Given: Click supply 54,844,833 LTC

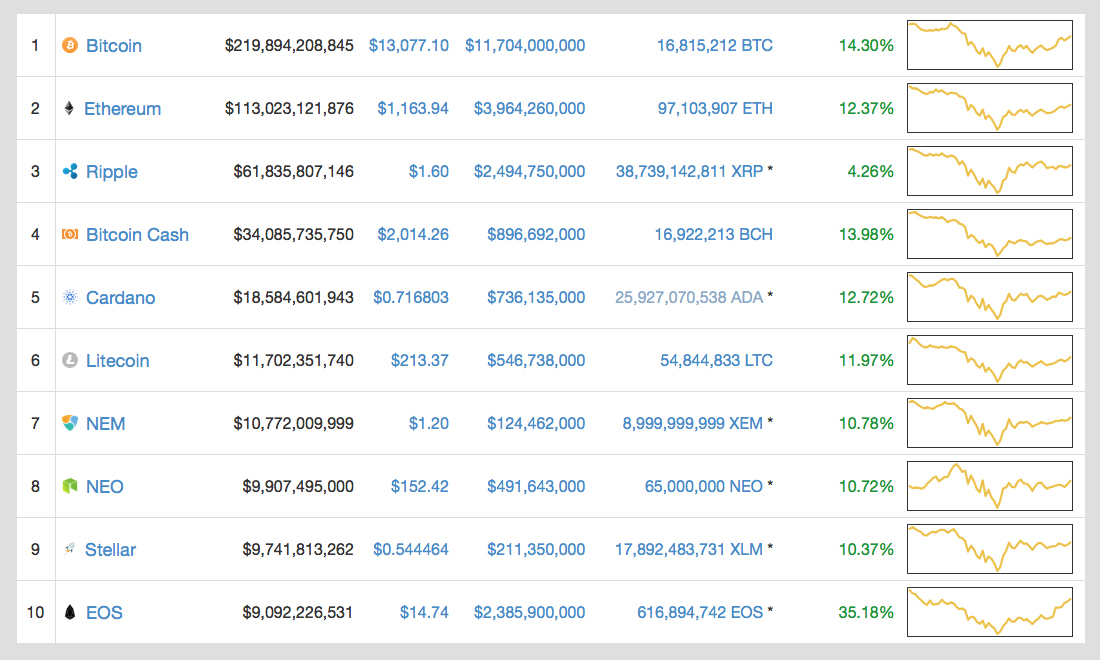Looking at the screenshot, I should 717,361.
